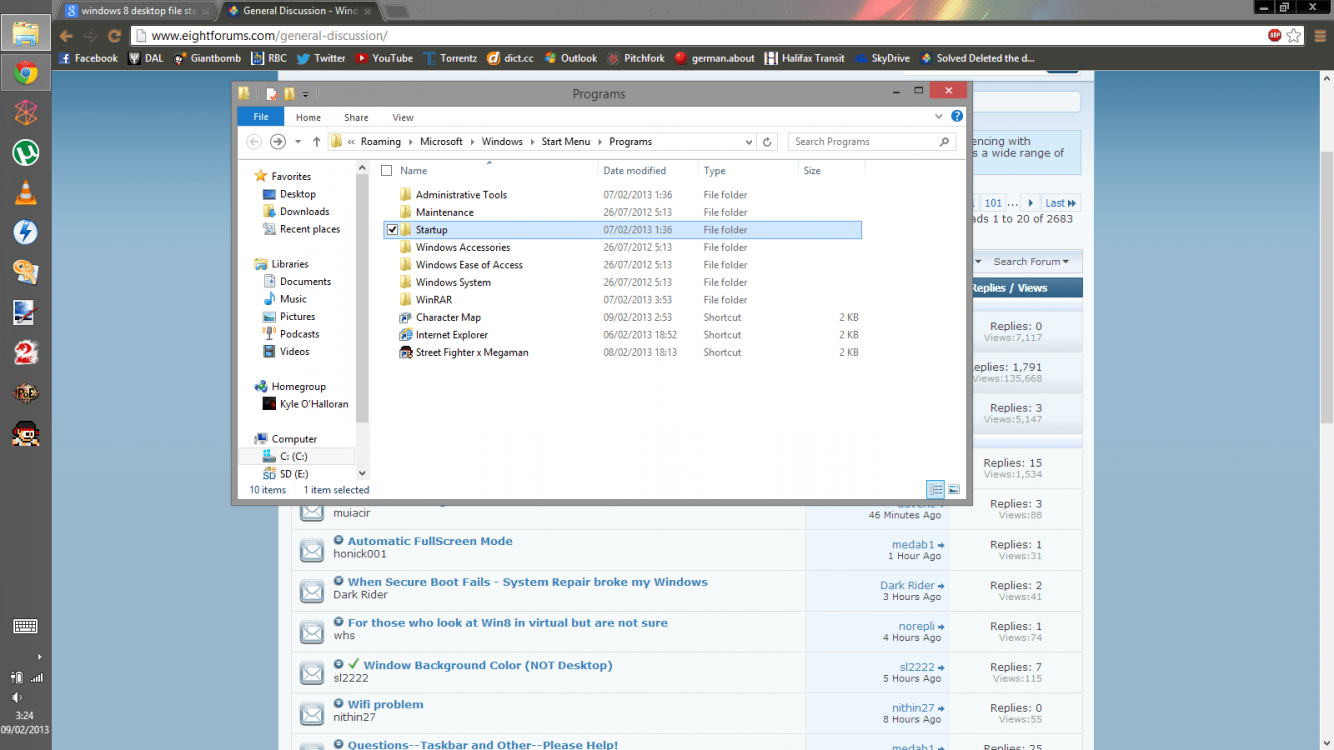Image resolution: width=1334 pixels, height=750 pixels.
Task: Open the Halifax Transit bookmark
Action: click(x=805, y=58)
